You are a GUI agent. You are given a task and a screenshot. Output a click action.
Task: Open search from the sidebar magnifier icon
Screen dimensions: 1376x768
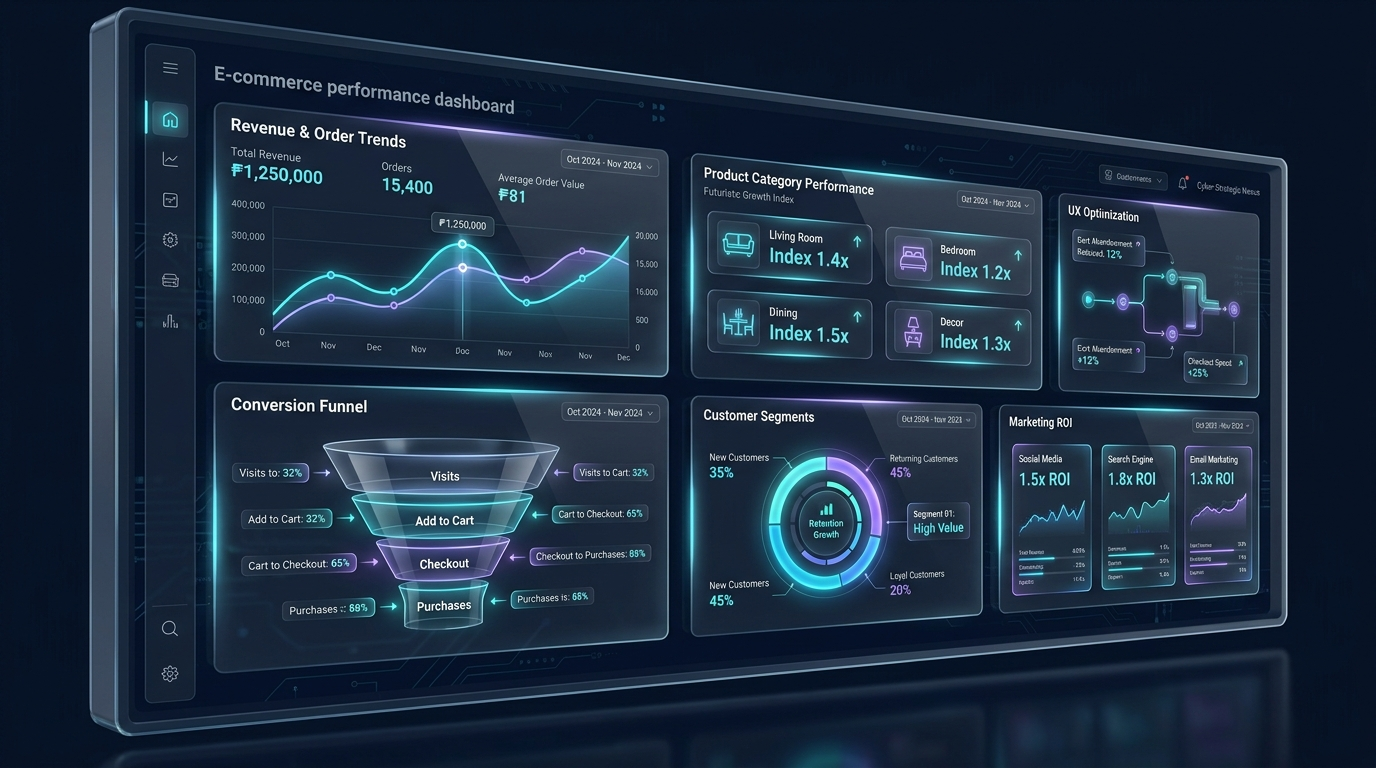pos(170,629)
